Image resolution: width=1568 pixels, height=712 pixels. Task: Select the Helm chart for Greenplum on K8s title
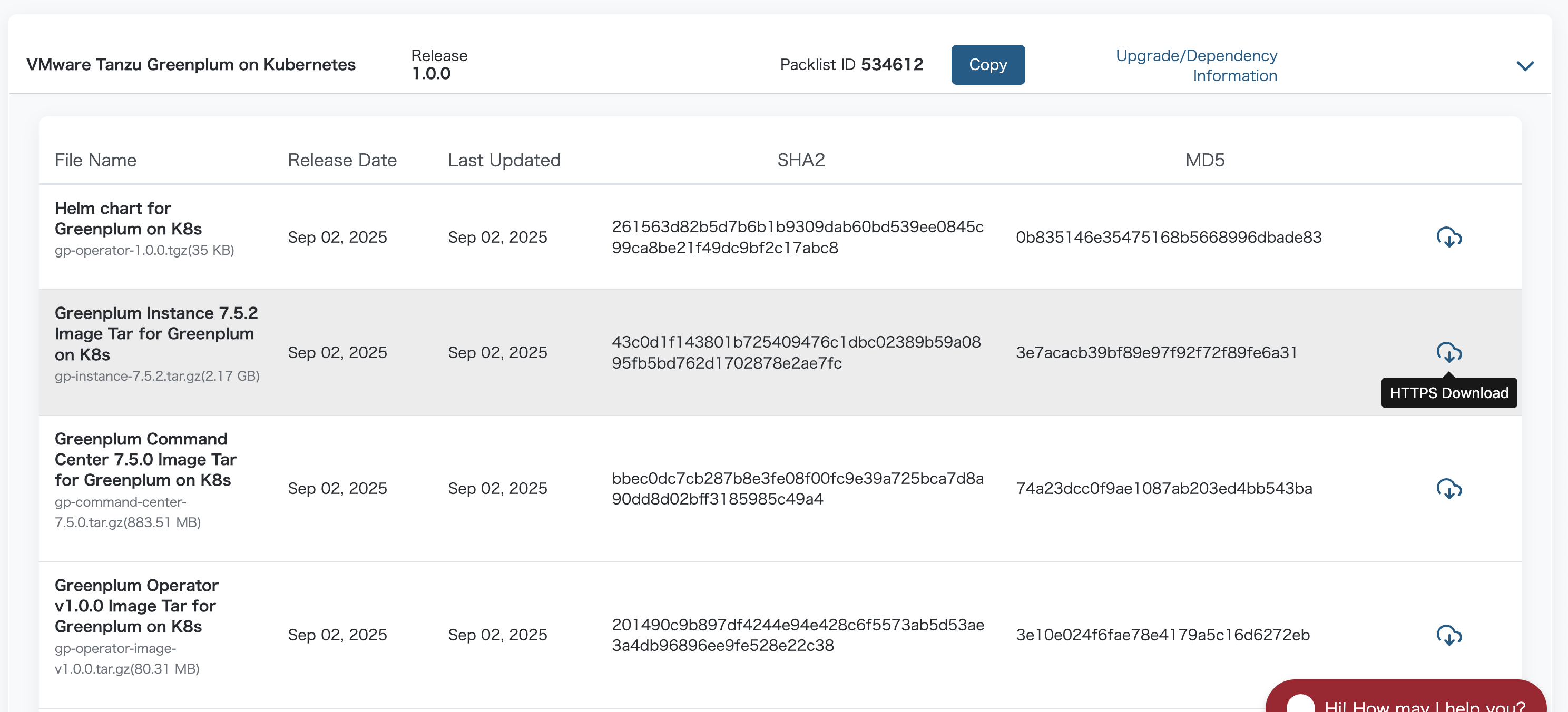click(128, 219)
